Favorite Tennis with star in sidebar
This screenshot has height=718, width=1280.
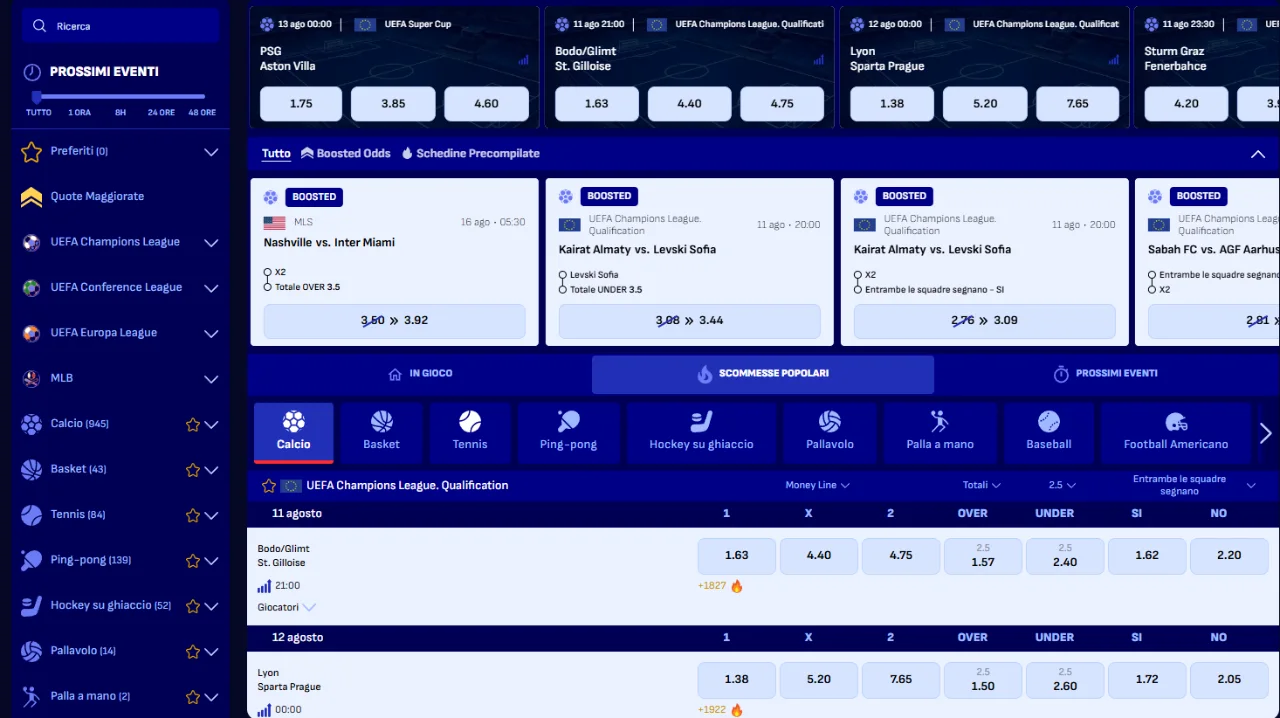pos(193,516)
